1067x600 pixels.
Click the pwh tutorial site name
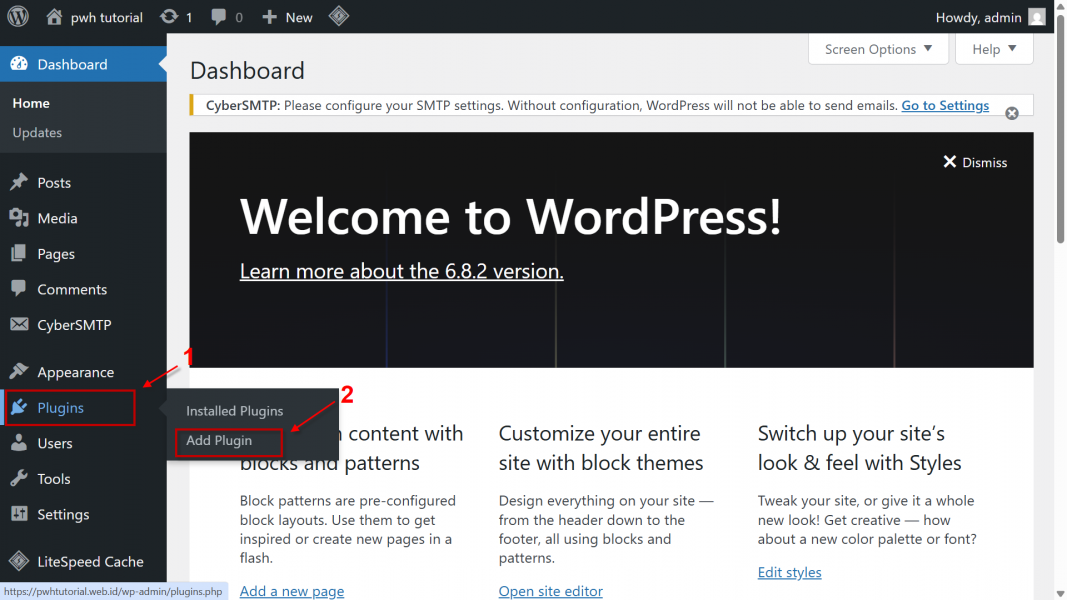pos(107,17)
